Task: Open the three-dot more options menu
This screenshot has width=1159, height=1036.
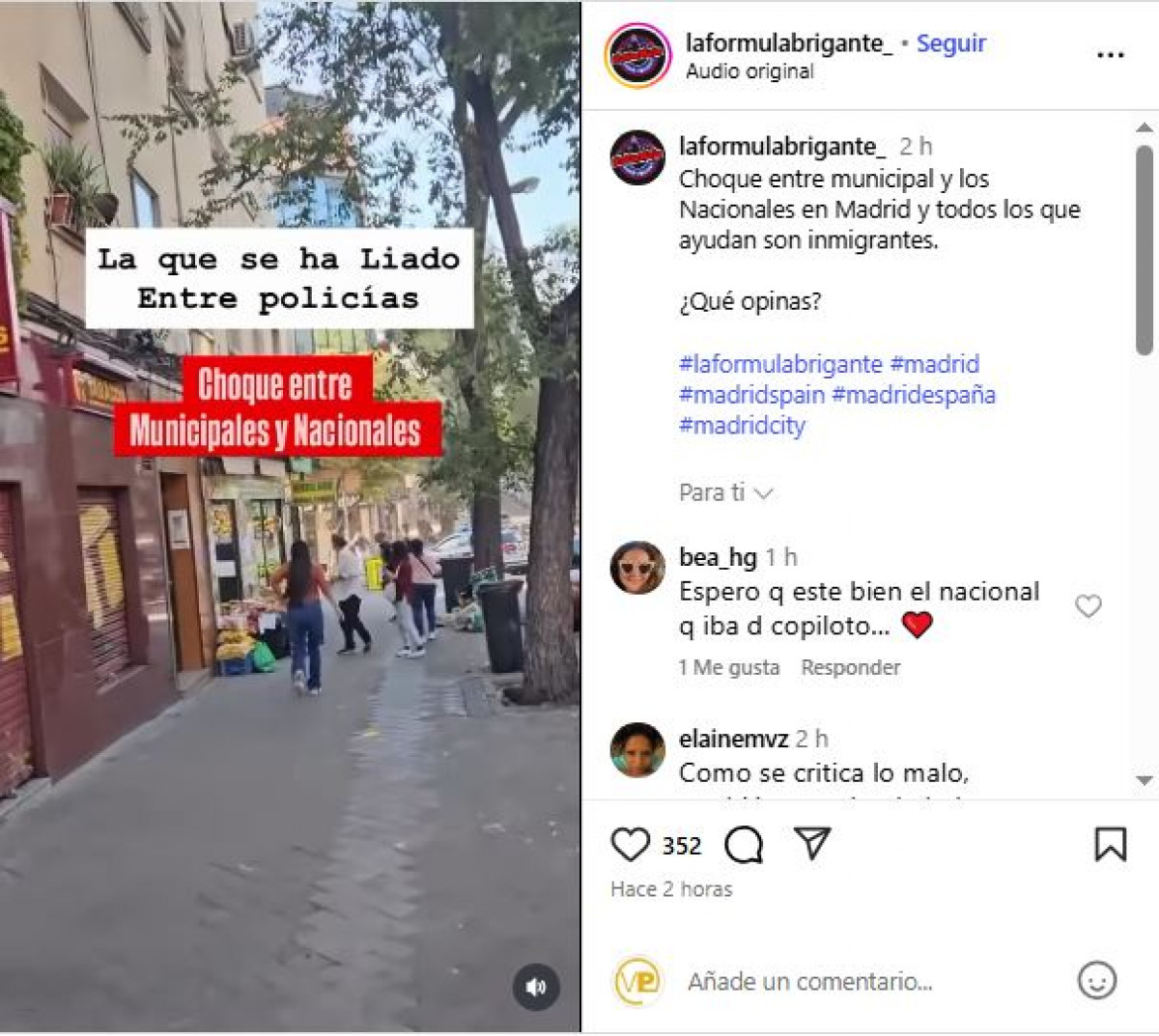Action: point(1111,55)
